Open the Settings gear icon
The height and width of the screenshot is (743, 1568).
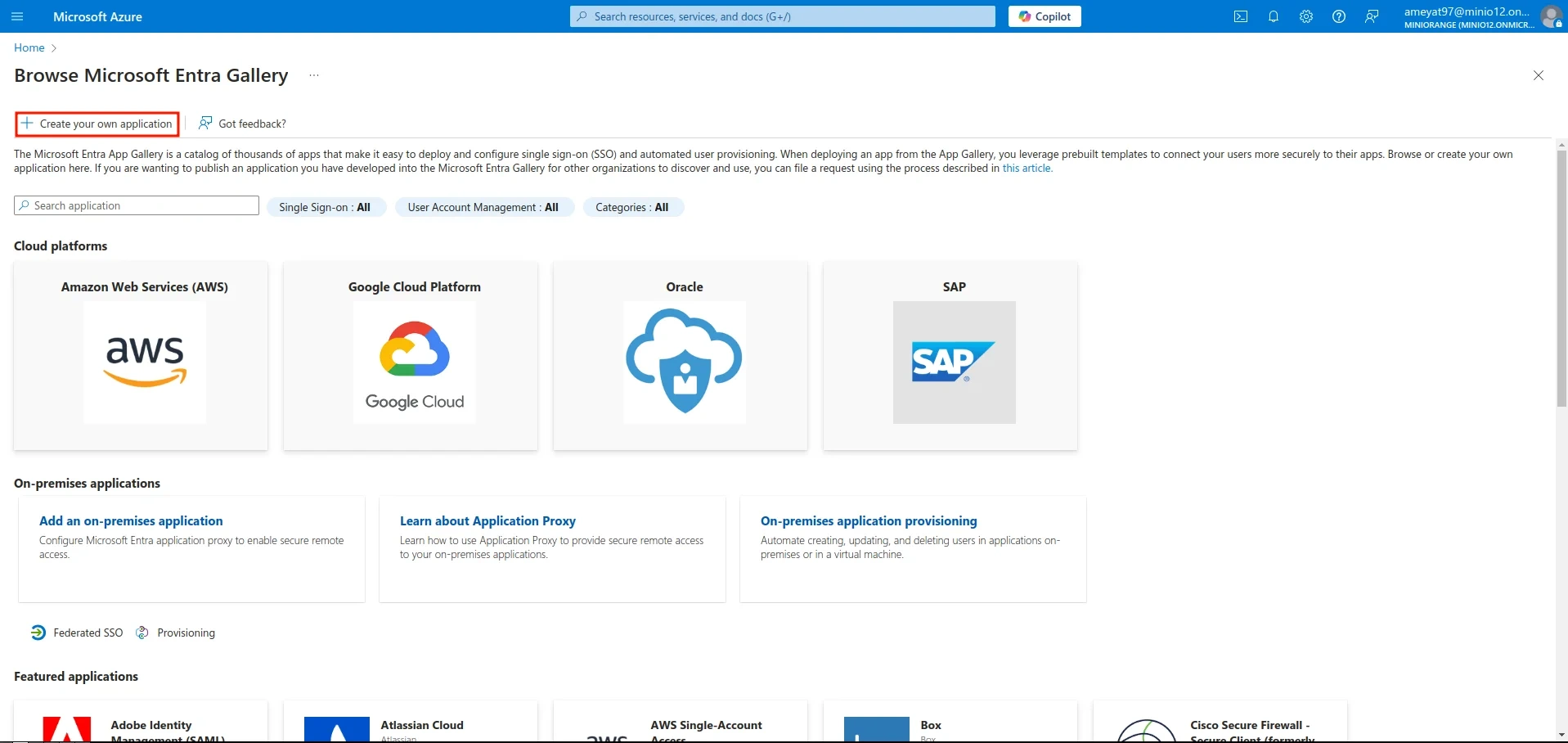coord(1305,16)
